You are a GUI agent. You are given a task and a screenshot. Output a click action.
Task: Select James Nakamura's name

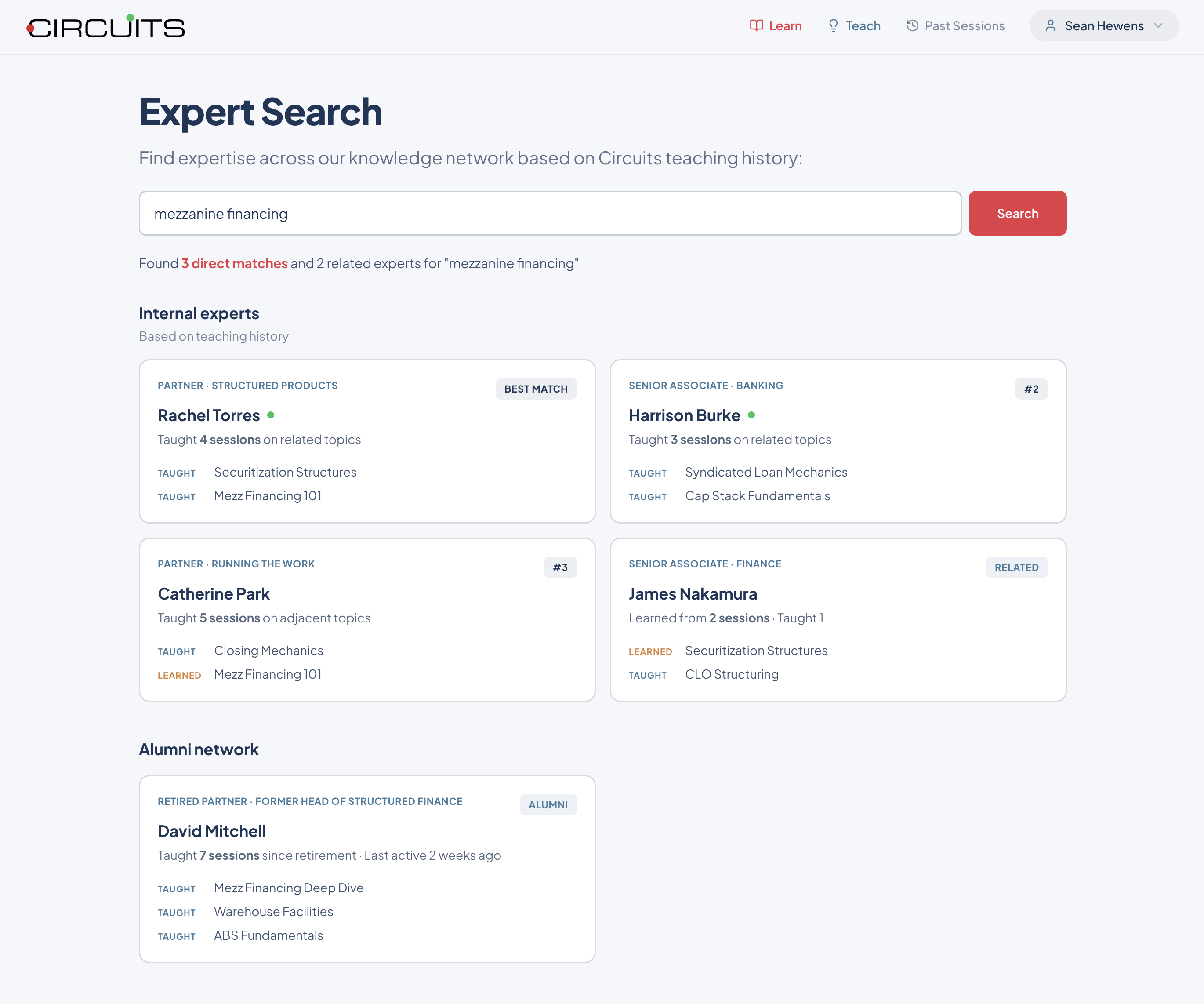(x=693, y=594)
